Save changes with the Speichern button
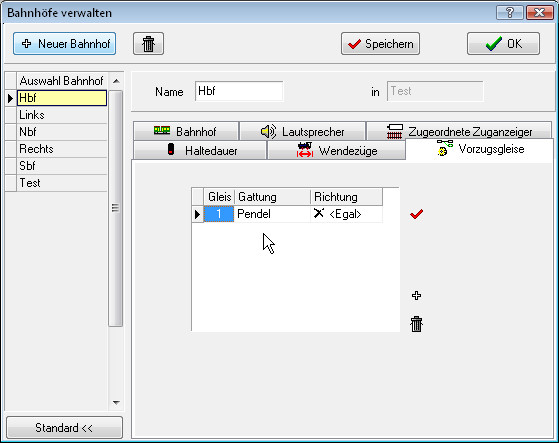This screenshot has width=559, height=443. (380, 43)
